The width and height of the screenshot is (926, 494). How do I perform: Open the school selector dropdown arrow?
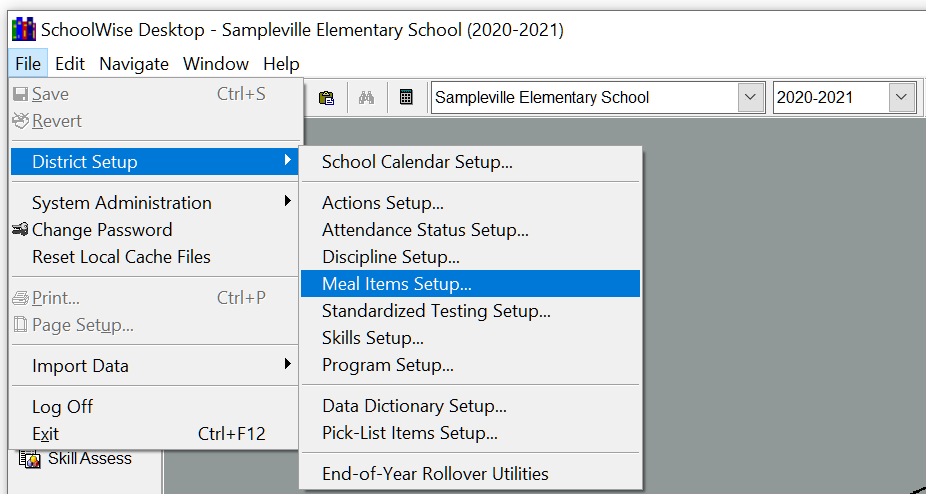(x=750, y=97)
